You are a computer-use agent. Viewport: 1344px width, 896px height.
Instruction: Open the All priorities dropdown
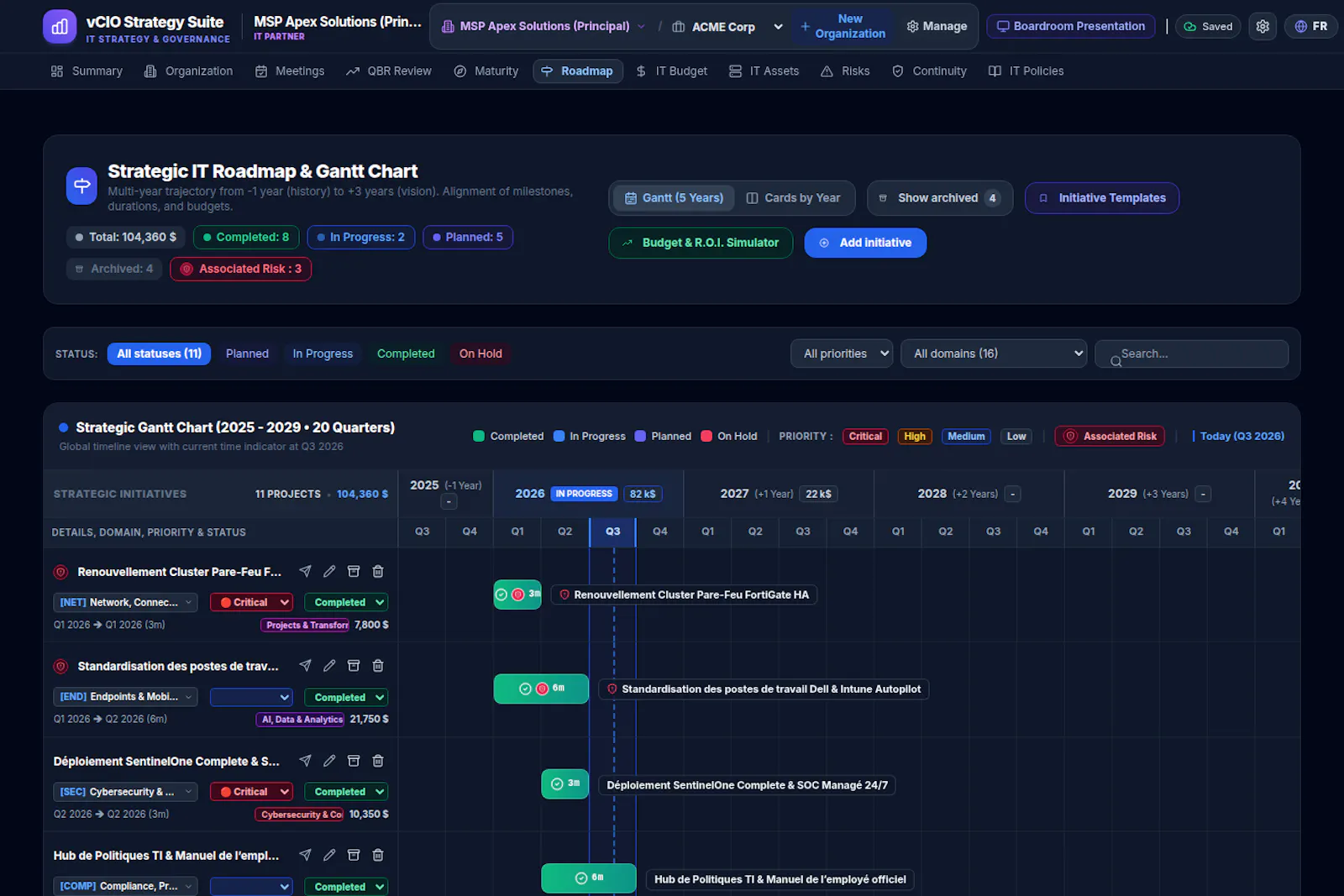(842, 354)
